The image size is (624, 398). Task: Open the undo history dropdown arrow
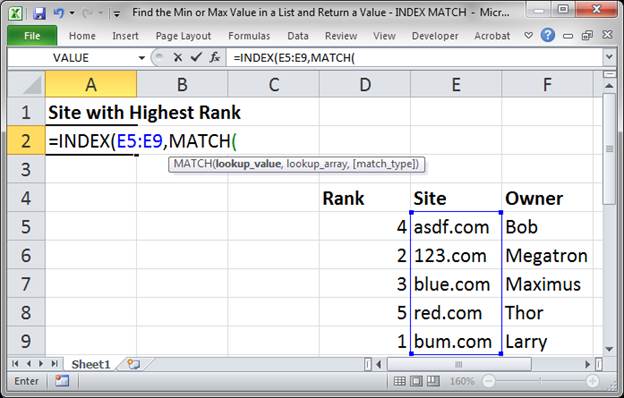pos(72,13)
